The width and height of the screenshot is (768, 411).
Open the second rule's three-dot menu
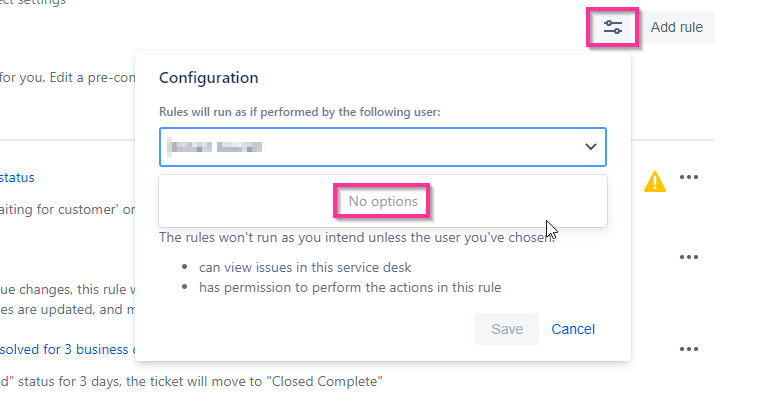[689, 257]
